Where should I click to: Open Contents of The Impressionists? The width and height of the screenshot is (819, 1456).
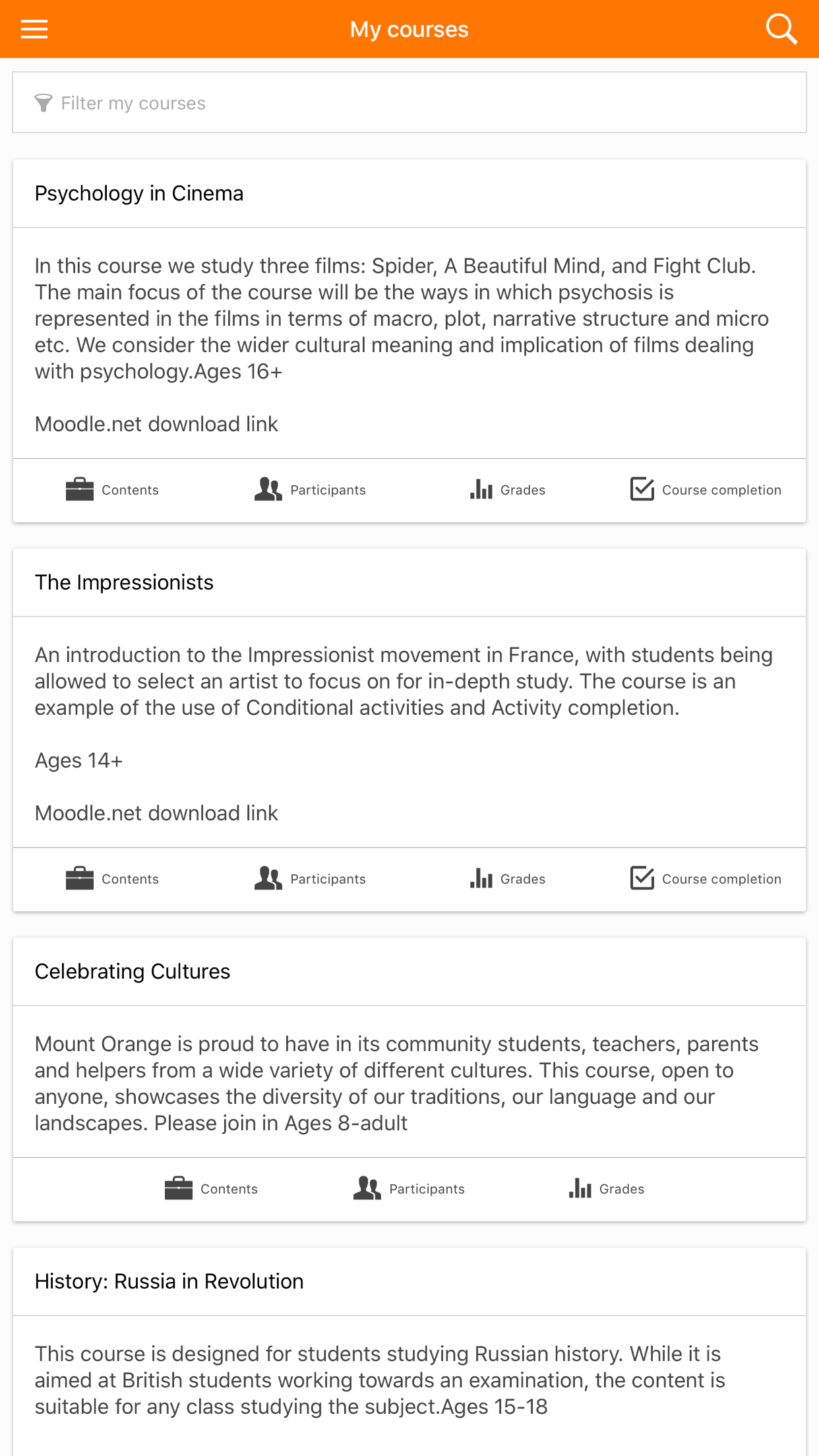[x=112, y=879]
